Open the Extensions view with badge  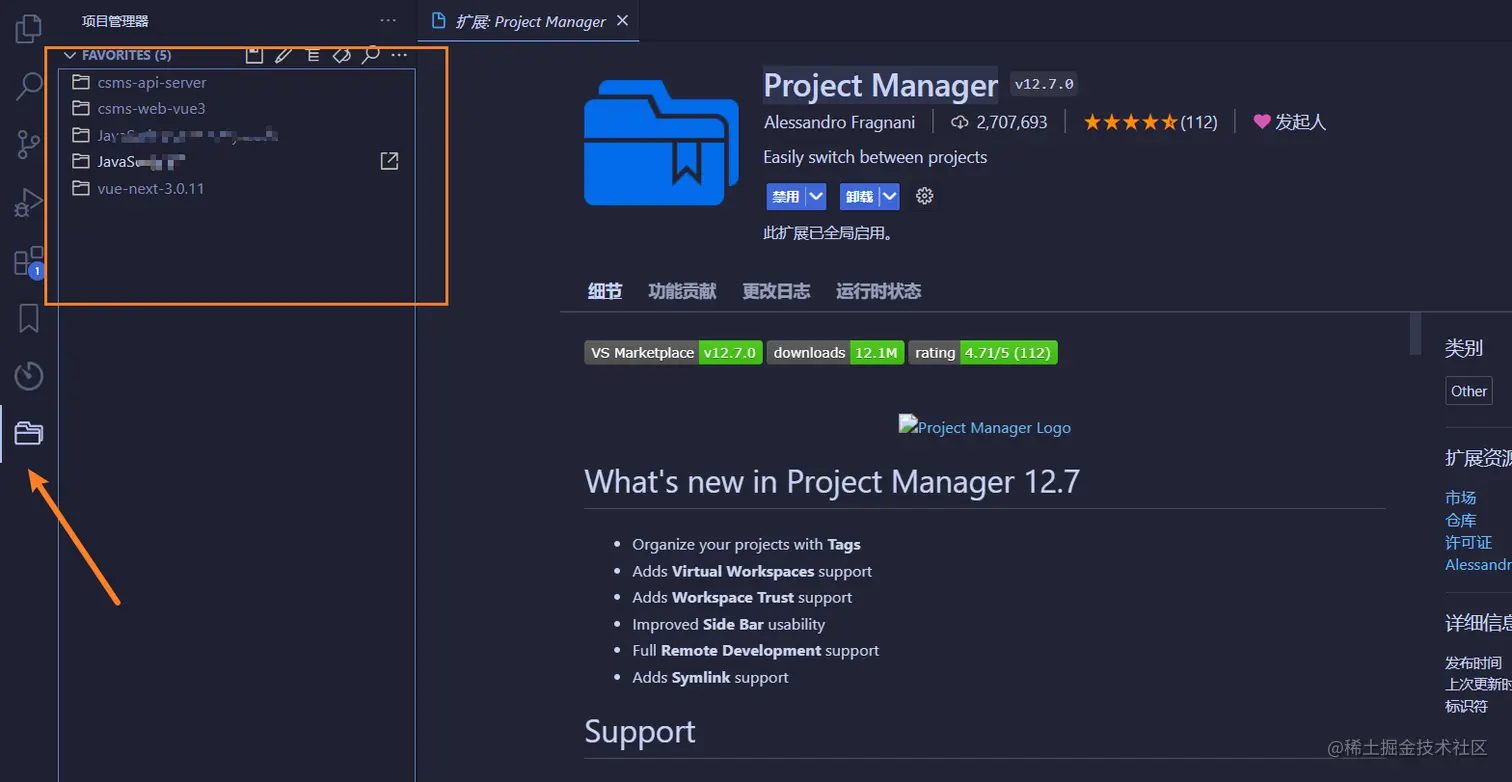(29, 262)
